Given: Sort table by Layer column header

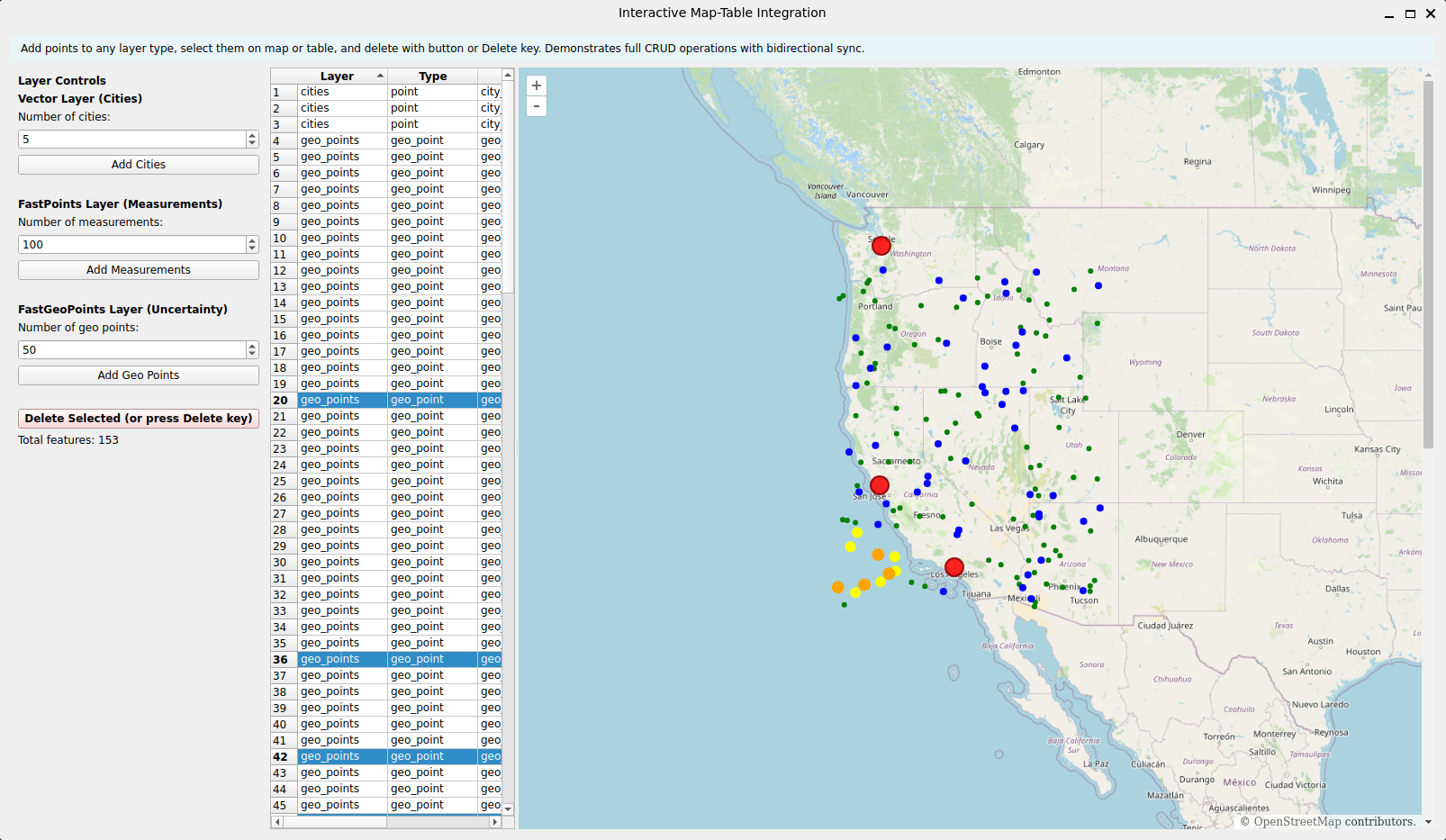Looking at the screenshot, I should 337,77.
